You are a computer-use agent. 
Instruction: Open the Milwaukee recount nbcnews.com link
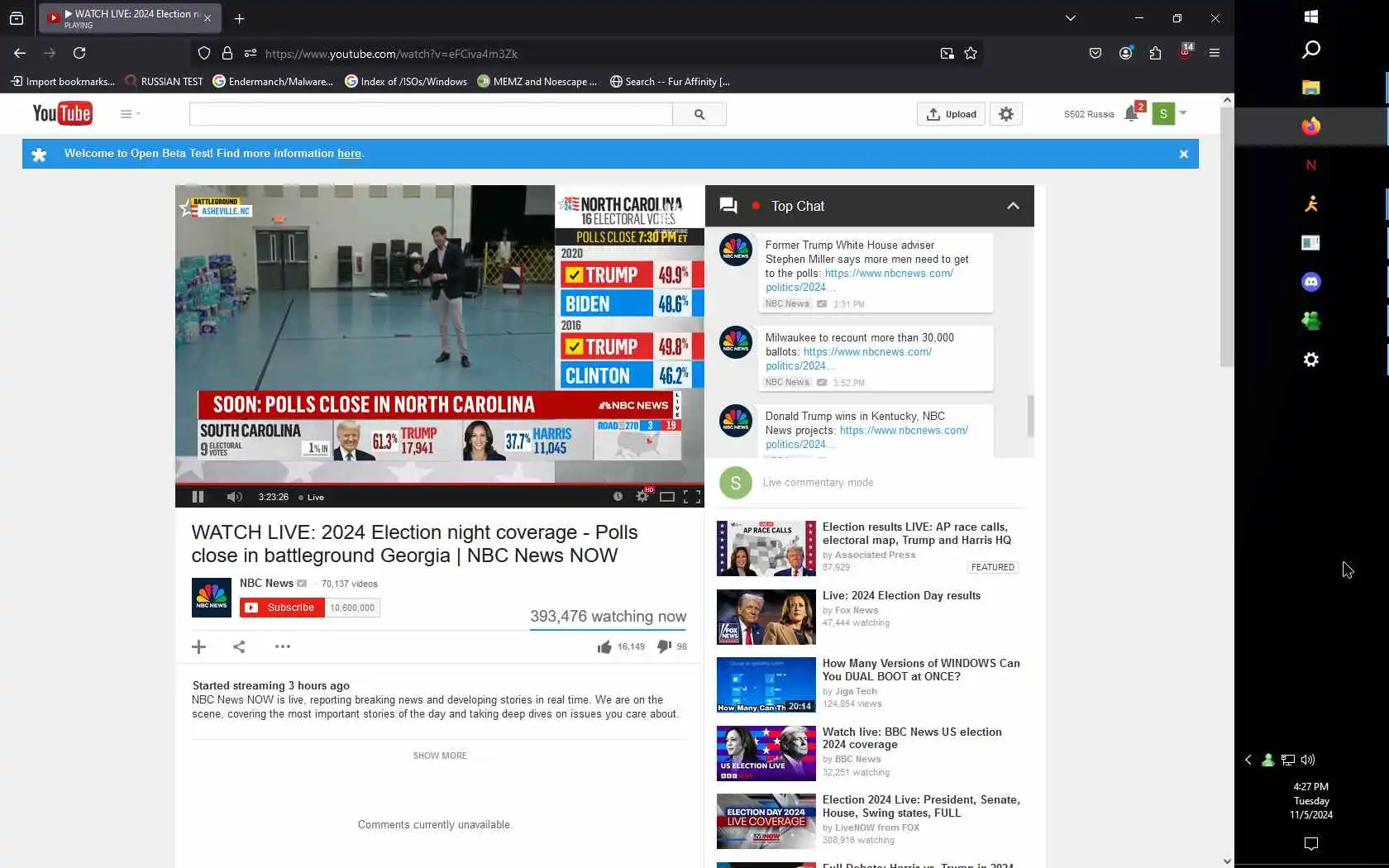click(848, 359)
